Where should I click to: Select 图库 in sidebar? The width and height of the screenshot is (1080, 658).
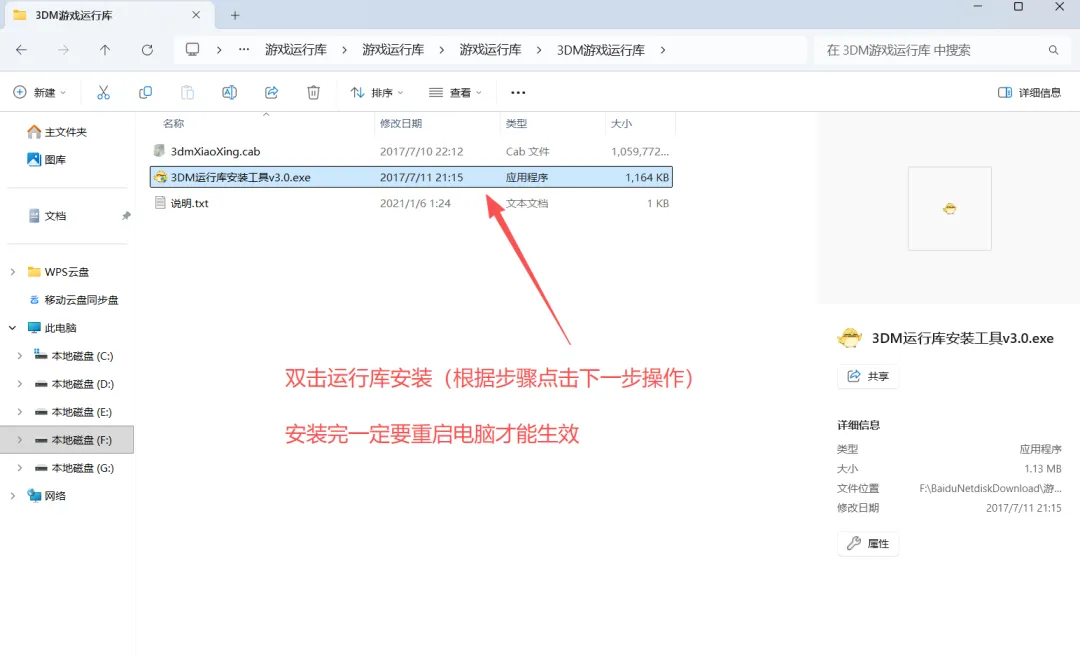coord(47,159)
